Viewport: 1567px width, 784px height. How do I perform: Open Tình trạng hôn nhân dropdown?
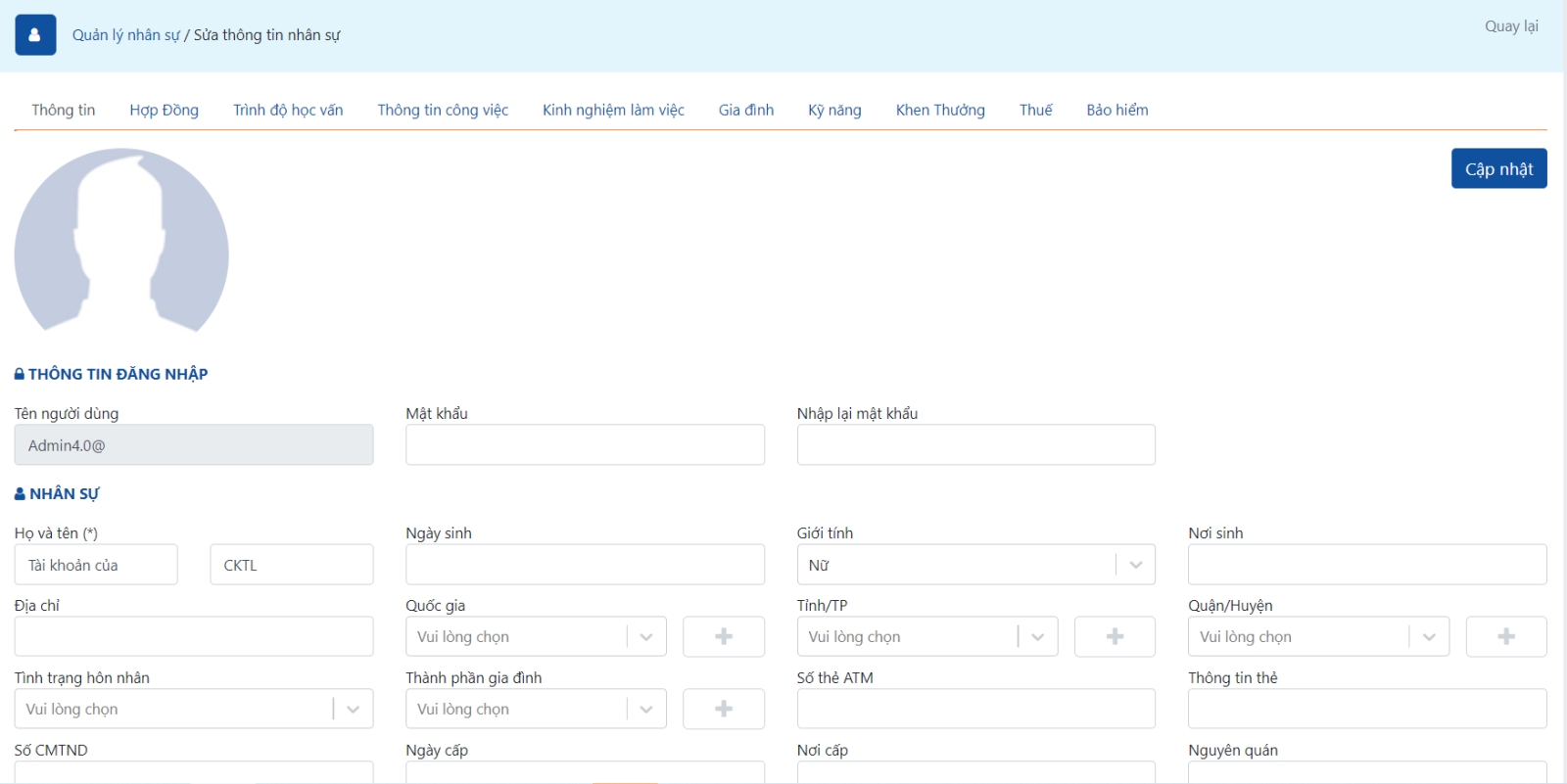click(x=193, y=709)
